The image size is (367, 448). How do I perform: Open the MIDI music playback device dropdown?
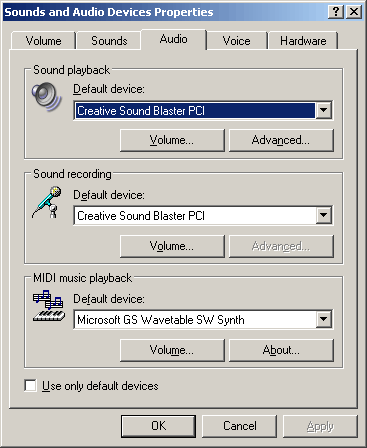click(x=324, y=319)
